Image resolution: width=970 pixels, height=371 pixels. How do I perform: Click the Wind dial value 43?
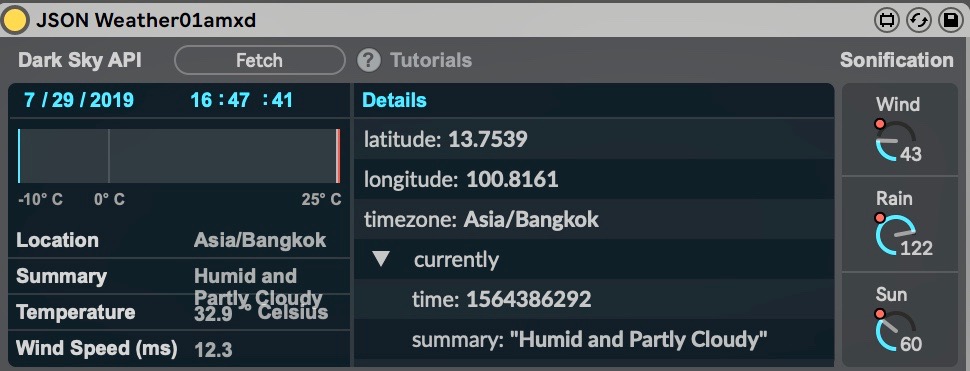[911, 154]
